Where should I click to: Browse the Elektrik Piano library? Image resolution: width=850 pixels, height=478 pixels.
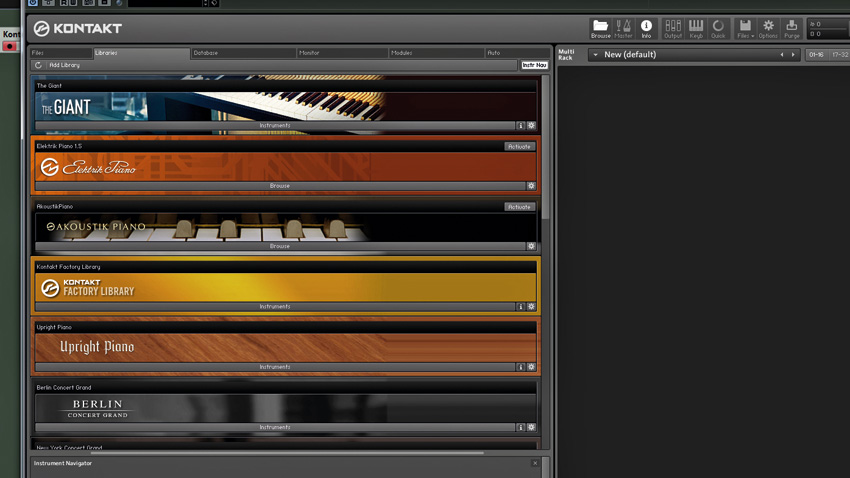(280, 186)
